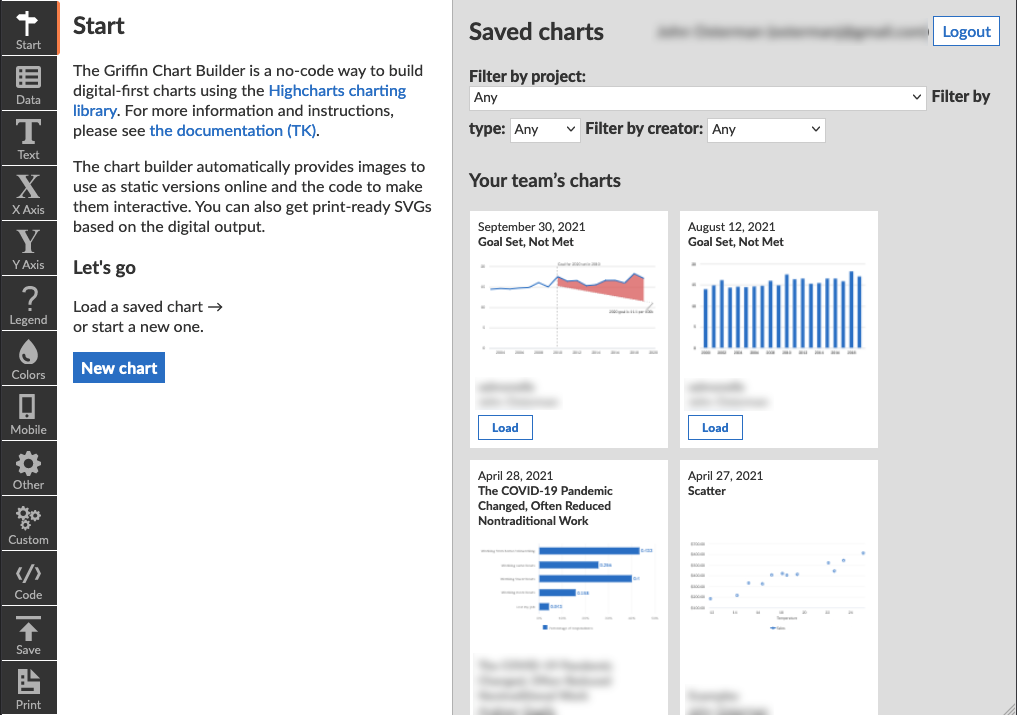Open the Print panel

click(28, 688)
